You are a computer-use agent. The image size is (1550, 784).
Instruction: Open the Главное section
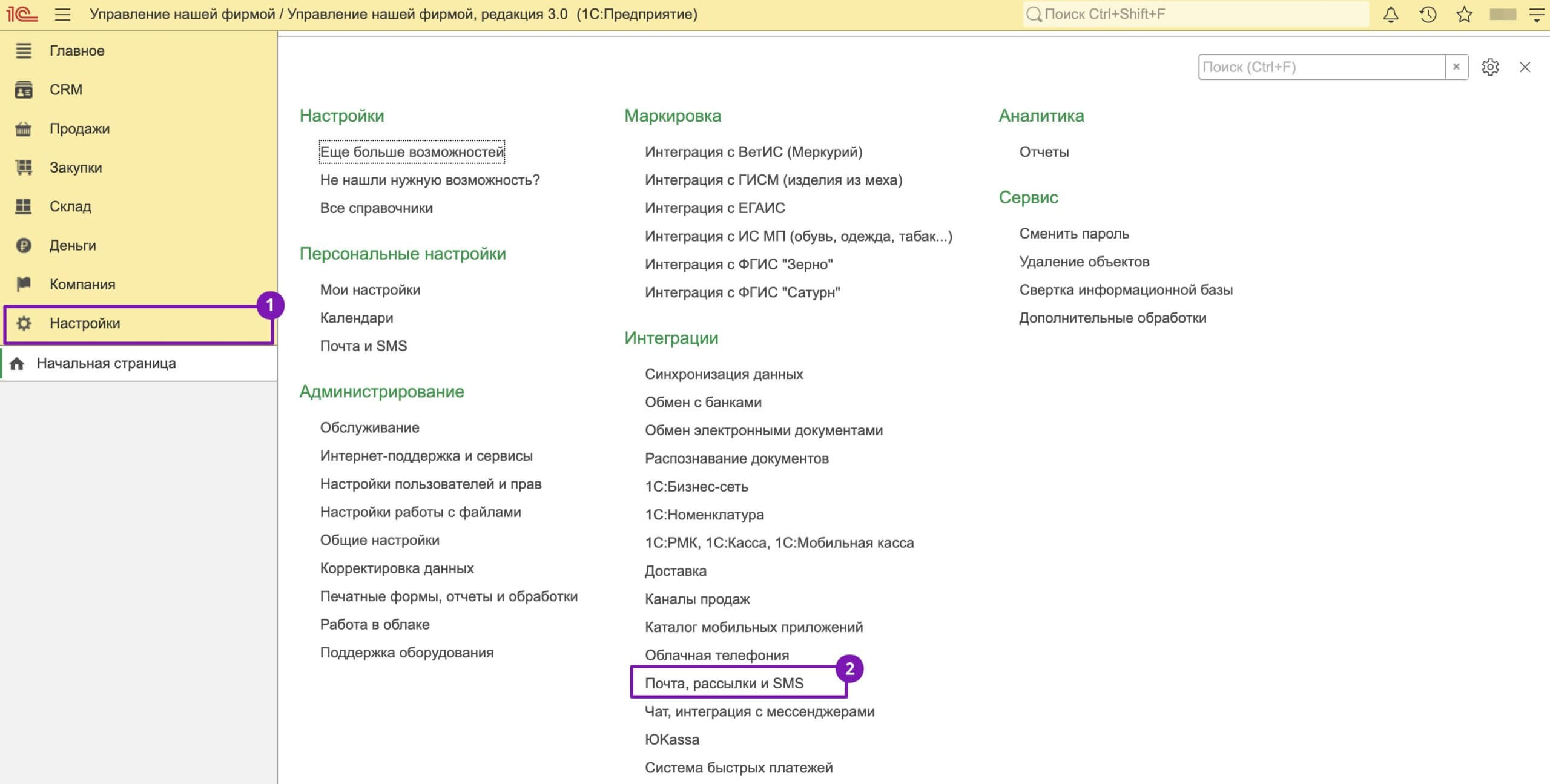tap(77, 51)
